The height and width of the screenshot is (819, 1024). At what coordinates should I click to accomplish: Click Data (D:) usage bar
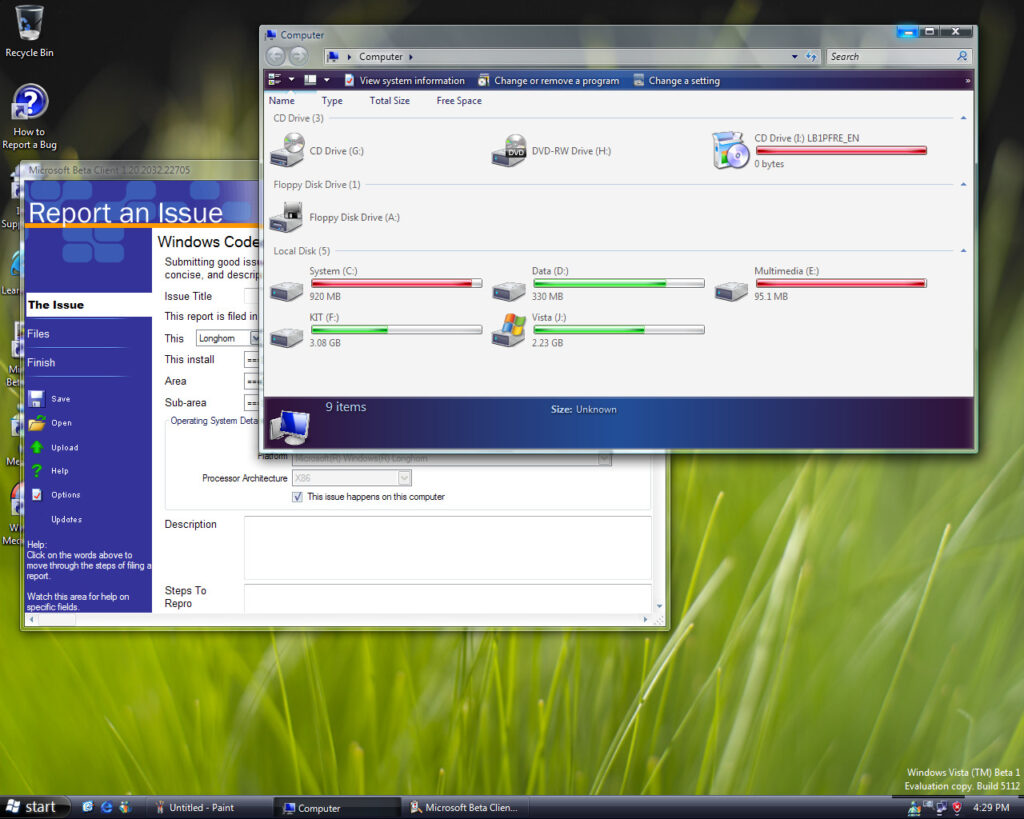[x=618, y=283]
